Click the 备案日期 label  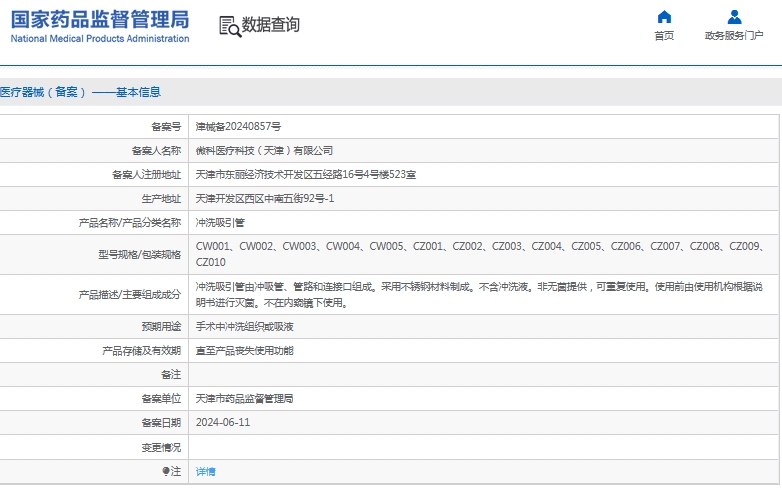tap(161, 423)
